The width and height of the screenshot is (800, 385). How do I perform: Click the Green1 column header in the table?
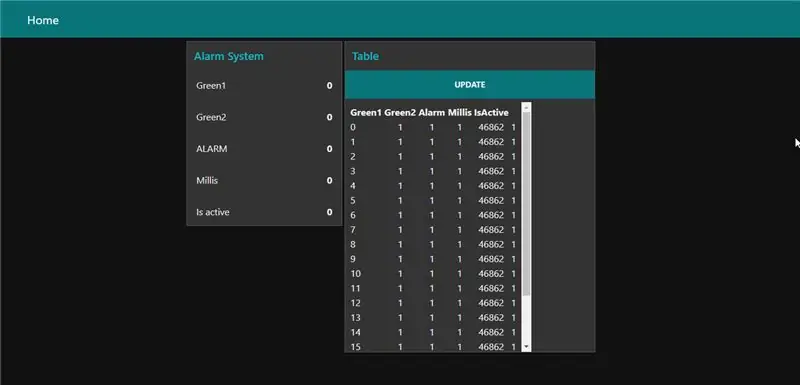coord(366,112)
